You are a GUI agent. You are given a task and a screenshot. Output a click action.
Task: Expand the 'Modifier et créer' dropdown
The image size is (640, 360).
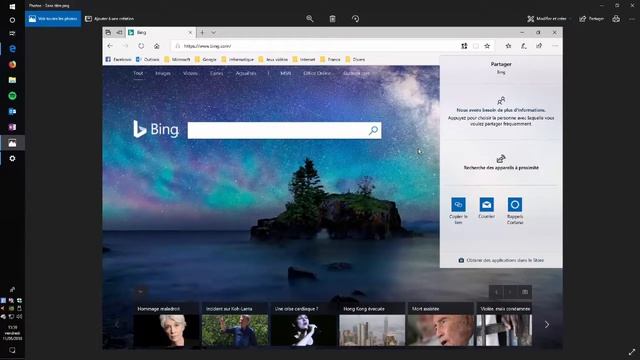548,19
